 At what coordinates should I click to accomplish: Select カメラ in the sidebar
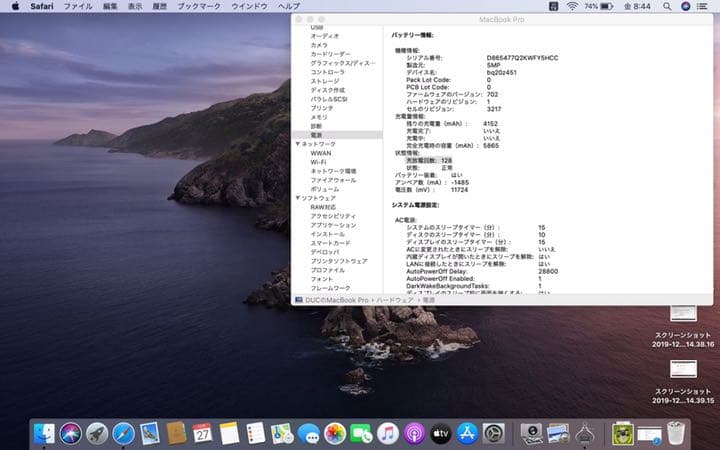click(319, 45)
